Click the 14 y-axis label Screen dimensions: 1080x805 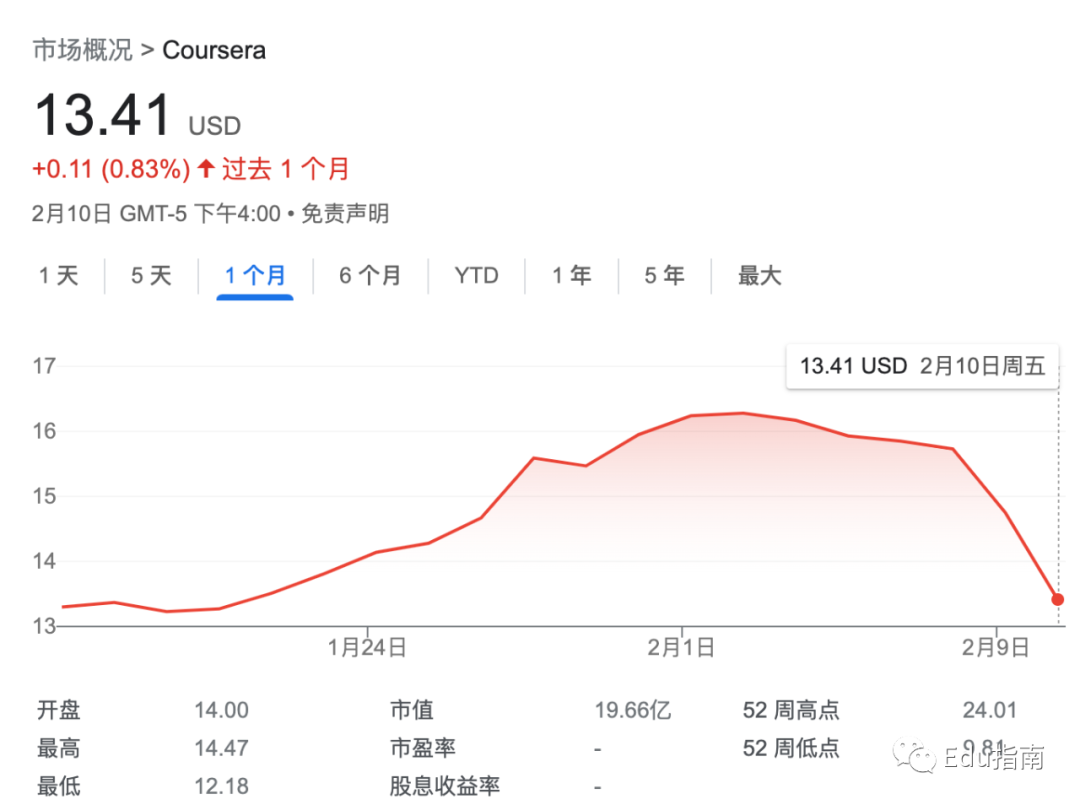[x=44, y=561]
